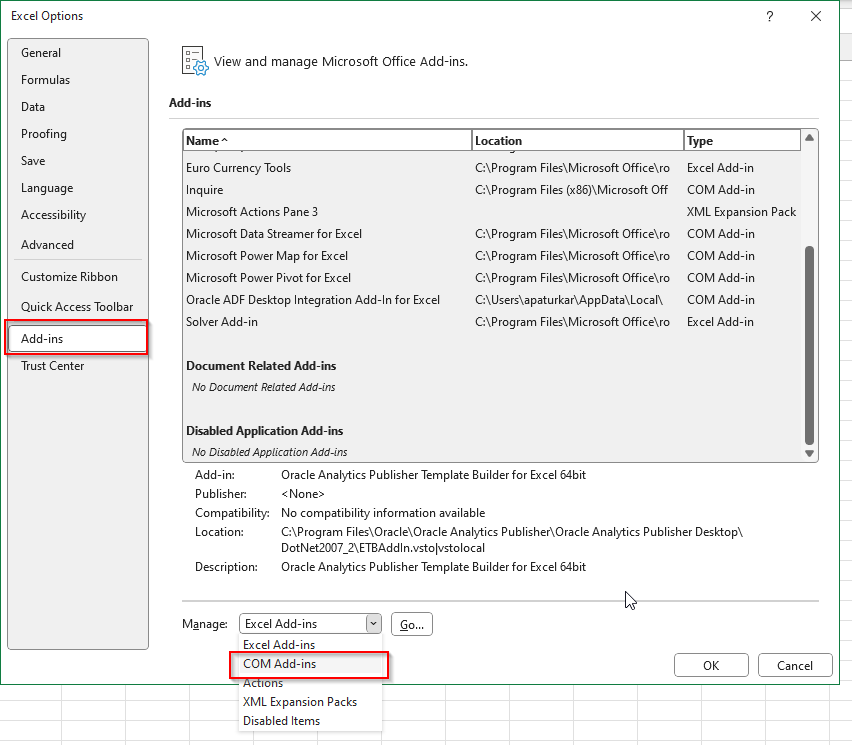
Task: Select Microsoft Actions Pane 3 row
Action: coord(492,212)
